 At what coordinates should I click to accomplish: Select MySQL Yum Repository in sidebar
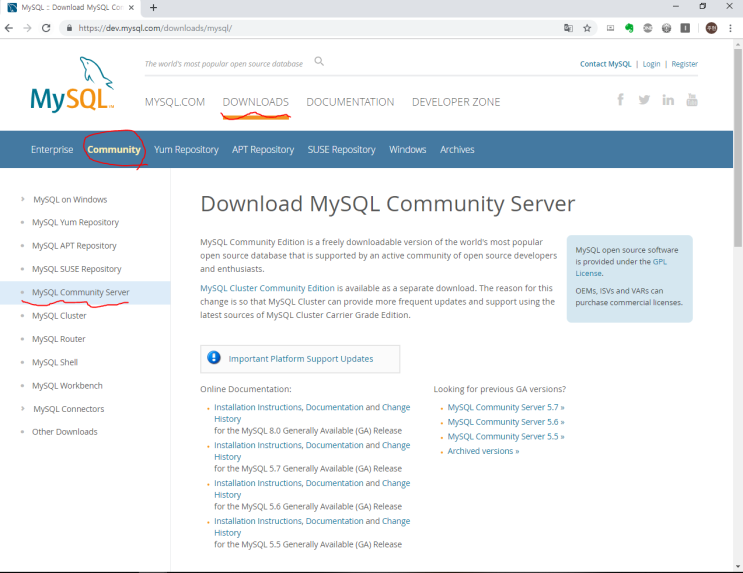pyautogui.click(x=75, y=222)
